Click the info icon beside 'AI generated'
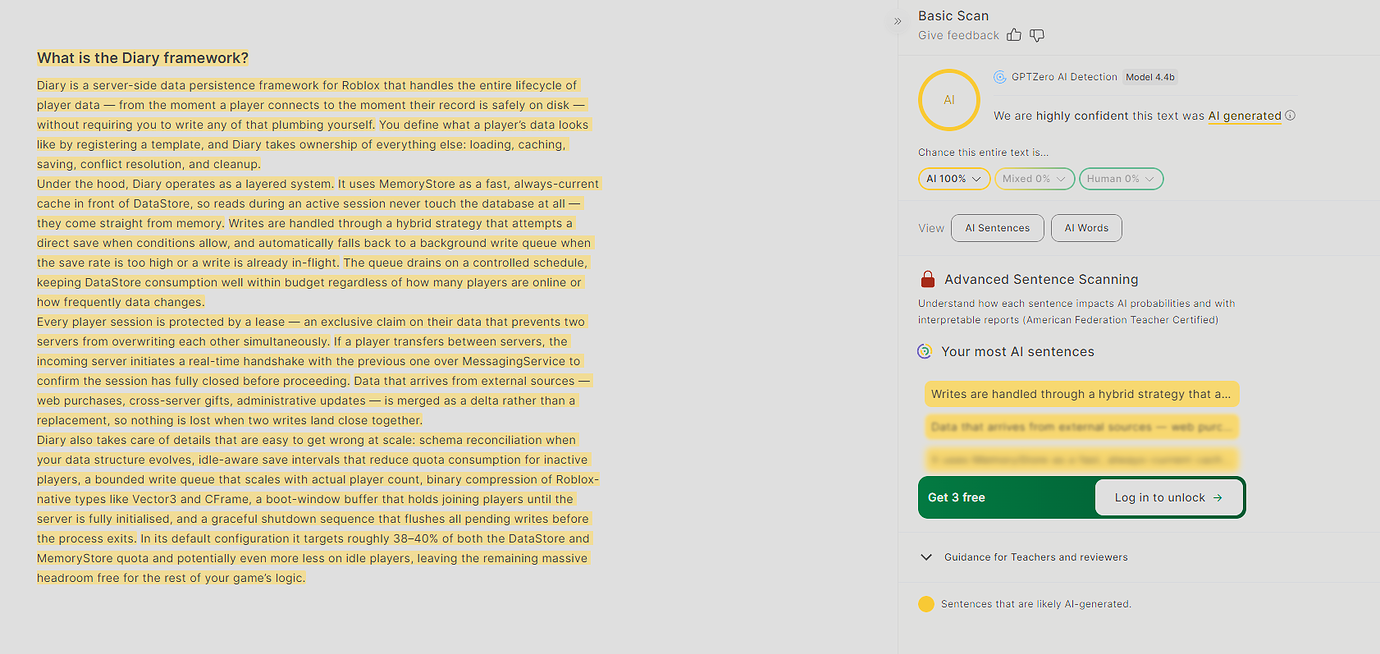The height and width of the screenshot is (654, 1380). (1290, 116)
